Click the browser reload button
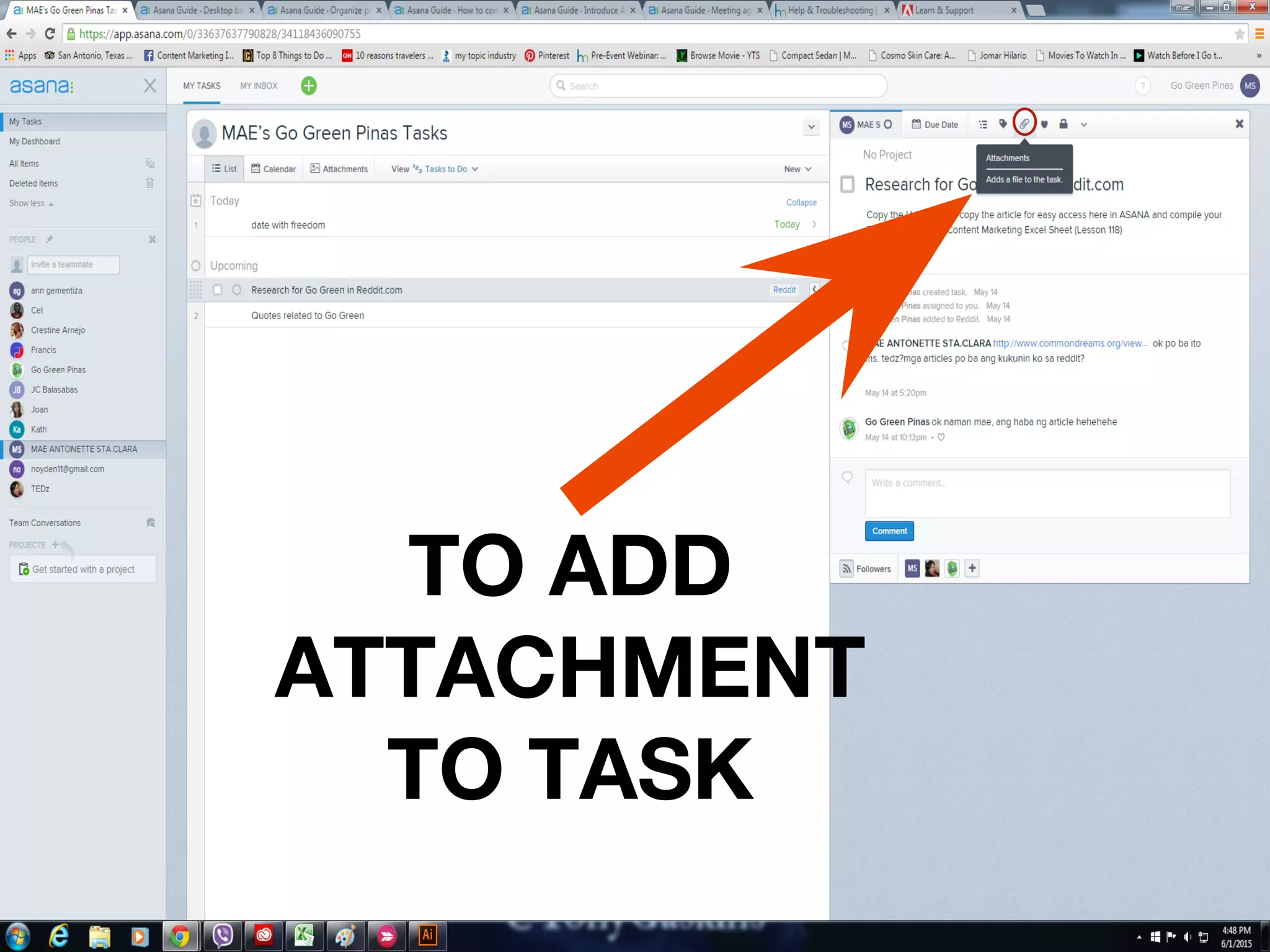The height and width of the screenshot is (952, 1270). coord(50,33)
